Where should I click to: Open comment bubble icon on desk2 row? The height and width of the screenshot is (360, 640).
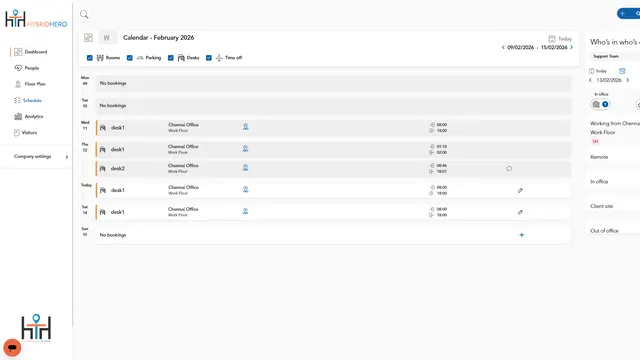point(509,169)
